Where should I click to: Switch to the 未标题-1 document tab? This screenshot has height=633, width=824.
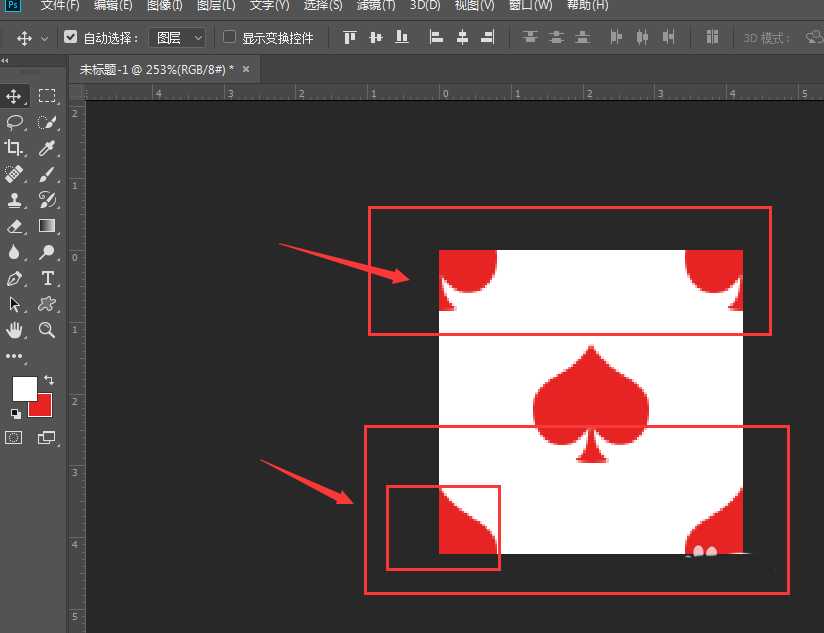157,69
